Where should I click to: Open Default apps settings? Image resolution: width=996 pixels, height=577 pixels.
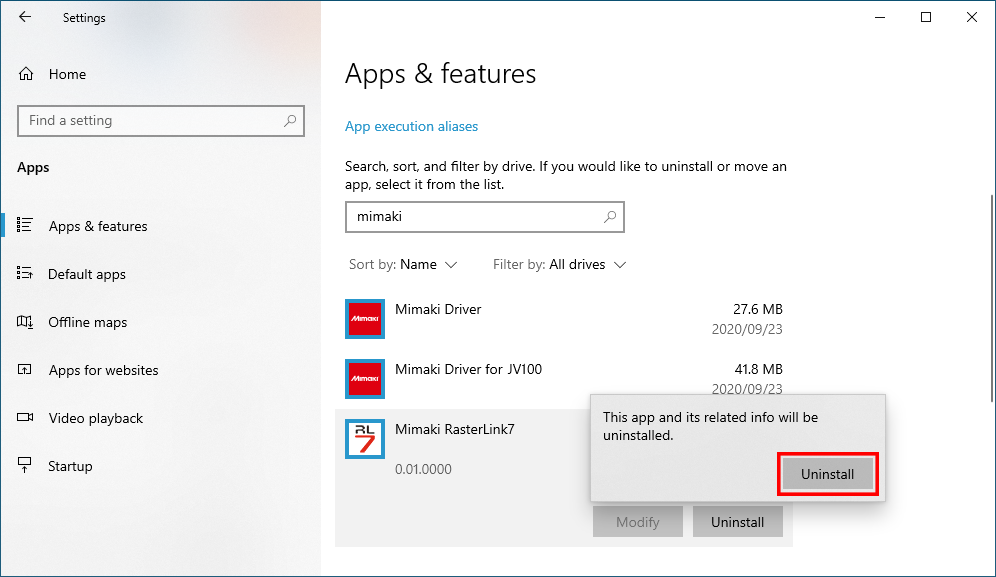point(87,274)
